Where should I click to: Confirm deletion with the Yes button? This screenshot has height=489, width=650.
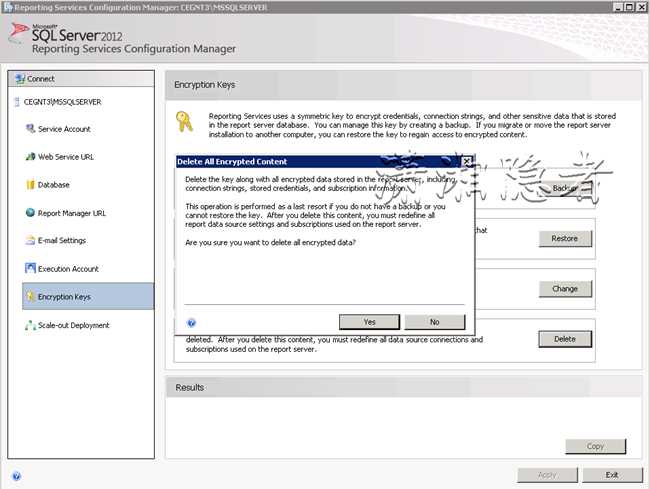click(369, 322)
